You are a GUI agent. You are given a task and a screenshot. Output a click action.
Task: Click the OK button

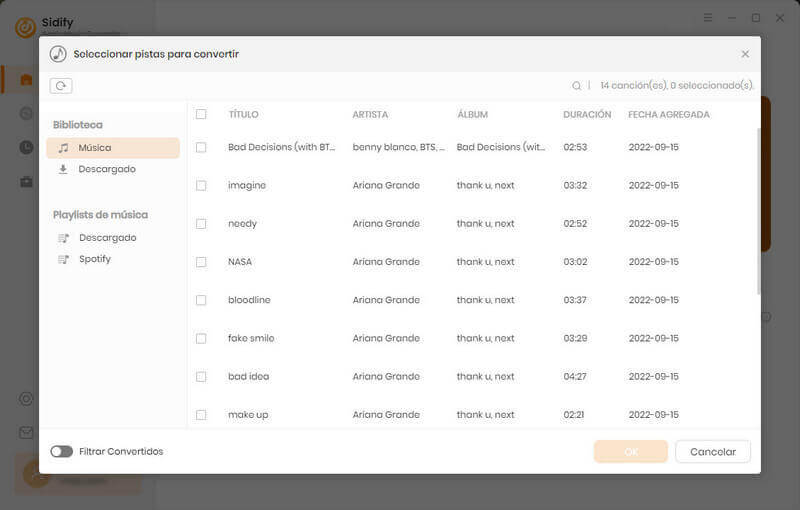631,452
